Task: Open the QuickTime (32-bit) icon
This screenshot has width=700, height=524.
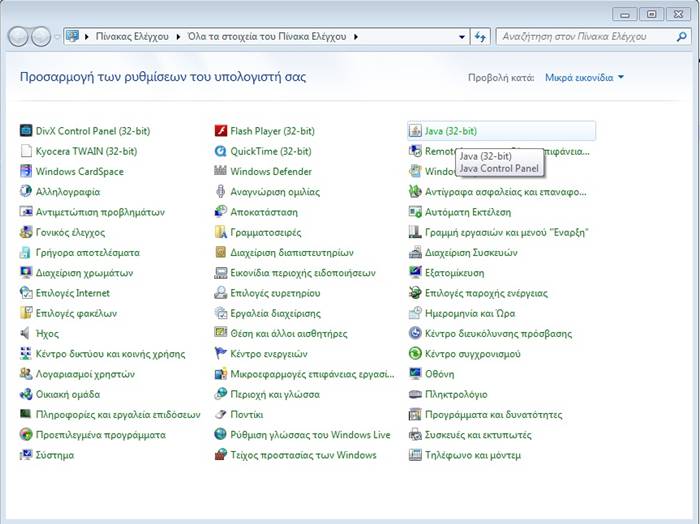Action: click(221, 151)
